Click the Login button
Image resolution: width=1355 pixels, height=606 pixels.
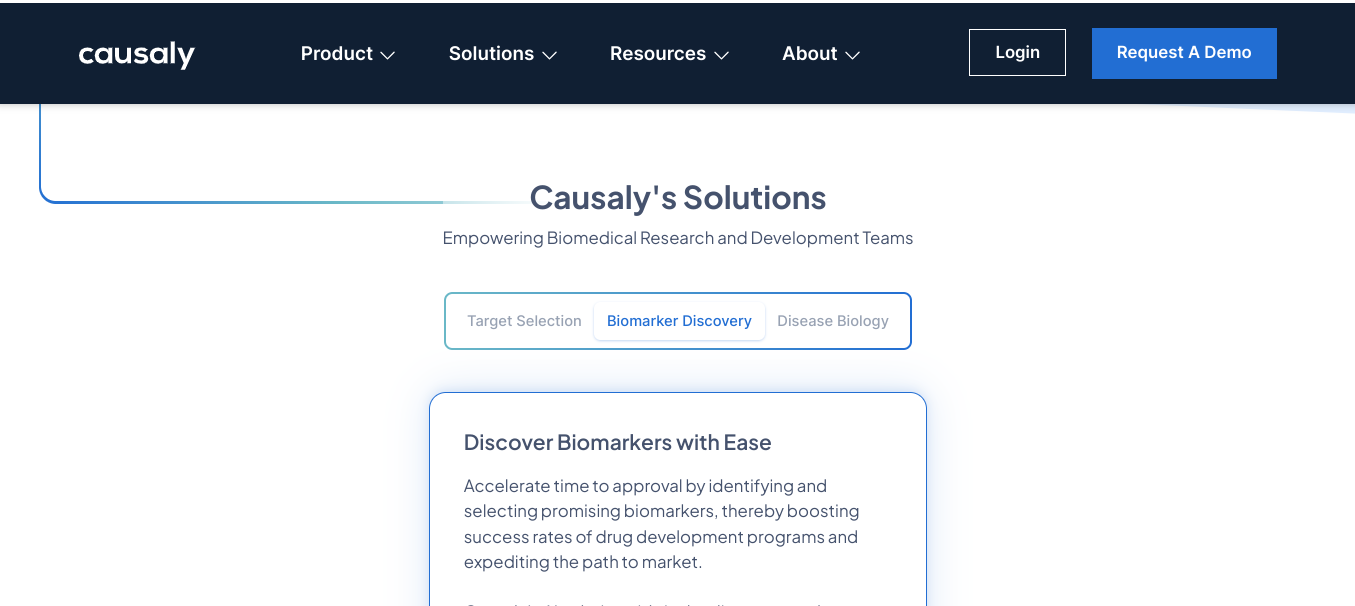tap(1017, 52)
